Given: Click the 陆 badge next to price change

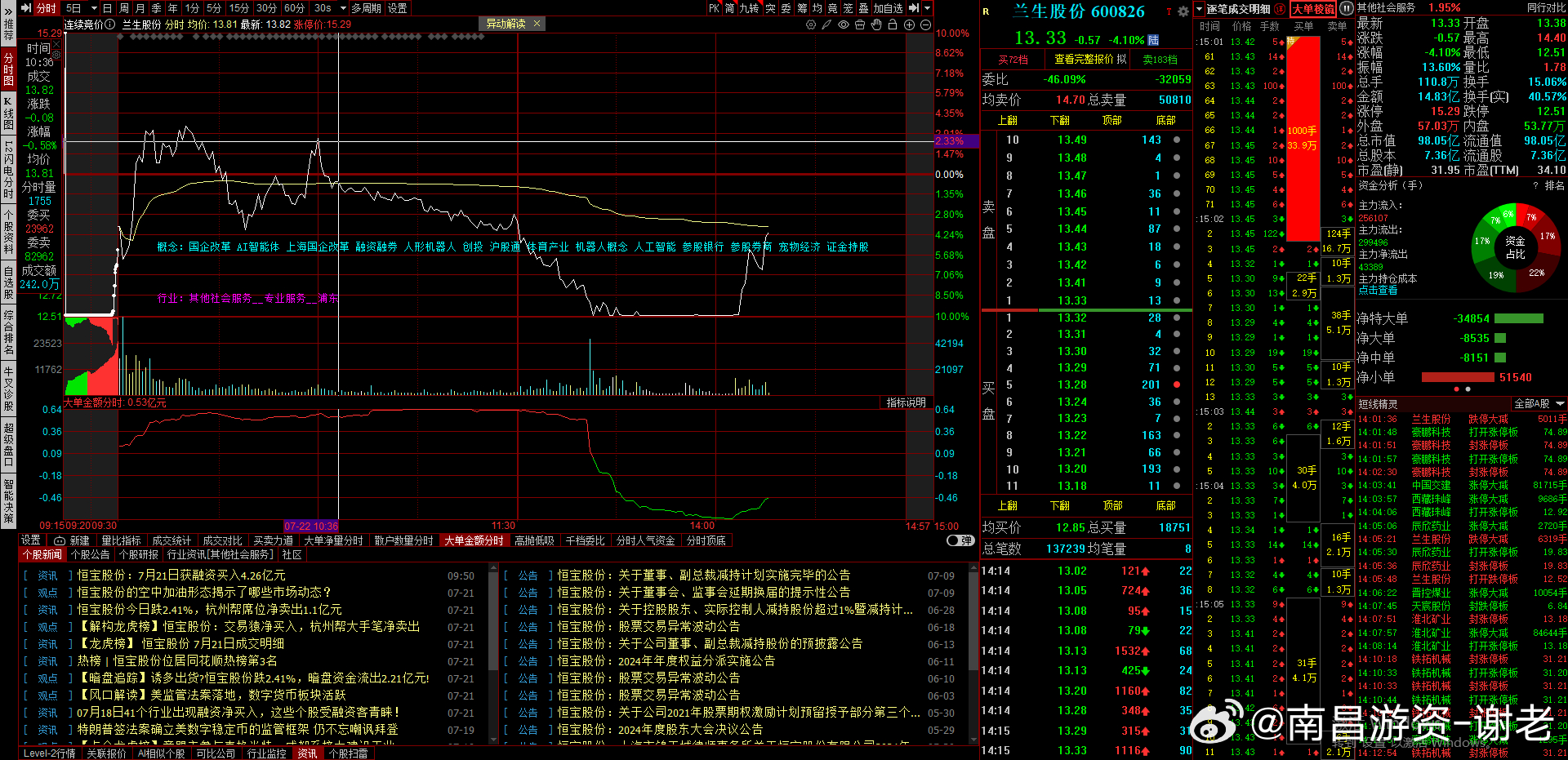Looking at the screenshot, I should tap(1153, 40).
